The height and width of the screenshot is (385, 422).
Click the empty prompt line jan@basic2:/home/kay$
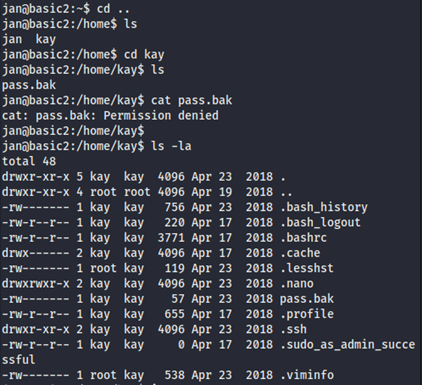73,131
